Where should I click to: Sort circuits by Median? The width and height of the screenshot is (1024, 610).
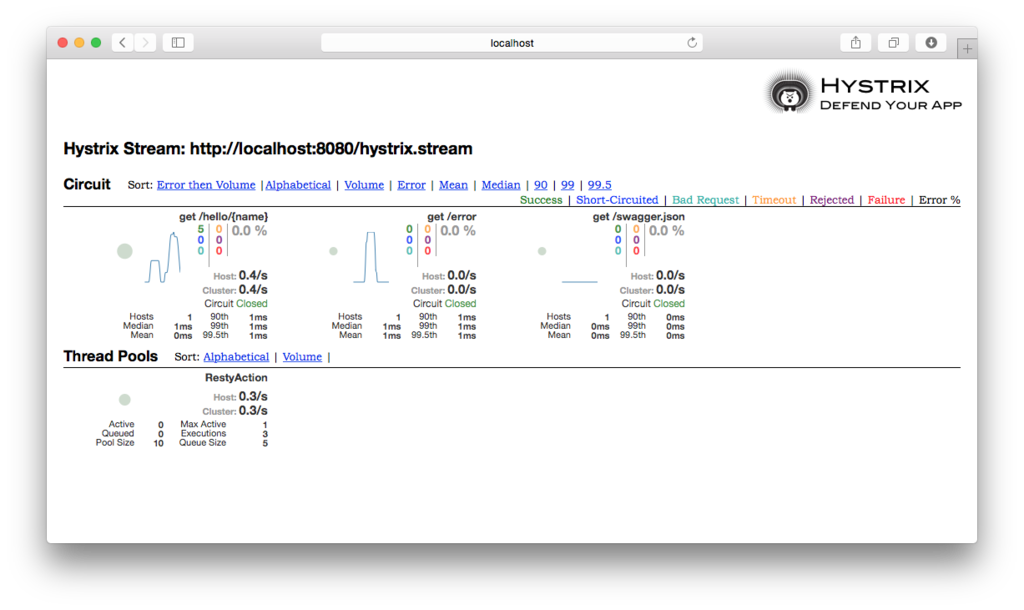click(x=501, y=185)
